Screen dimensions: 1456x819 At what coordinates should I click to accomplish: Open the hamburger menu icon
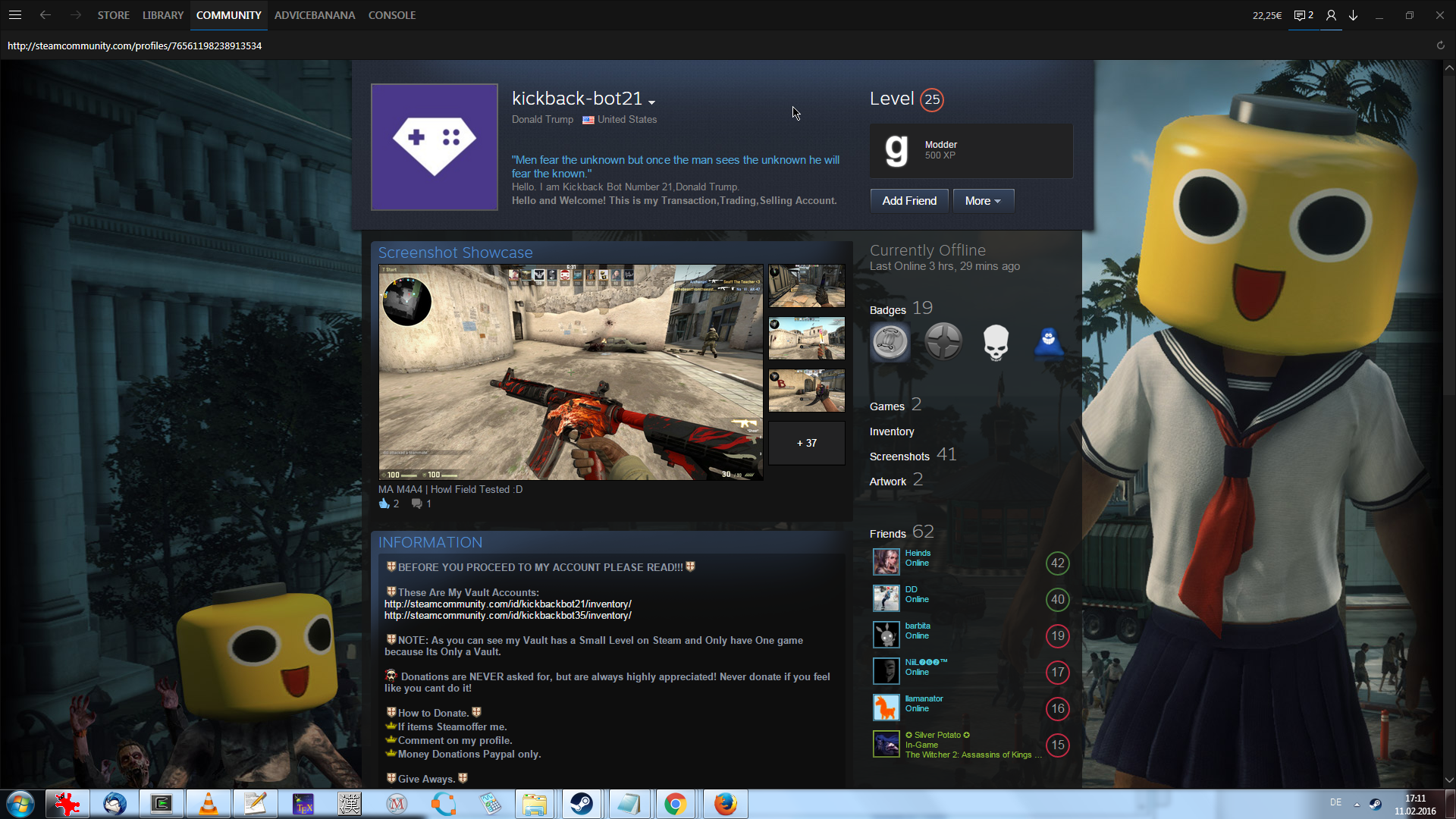click(15, 15)
